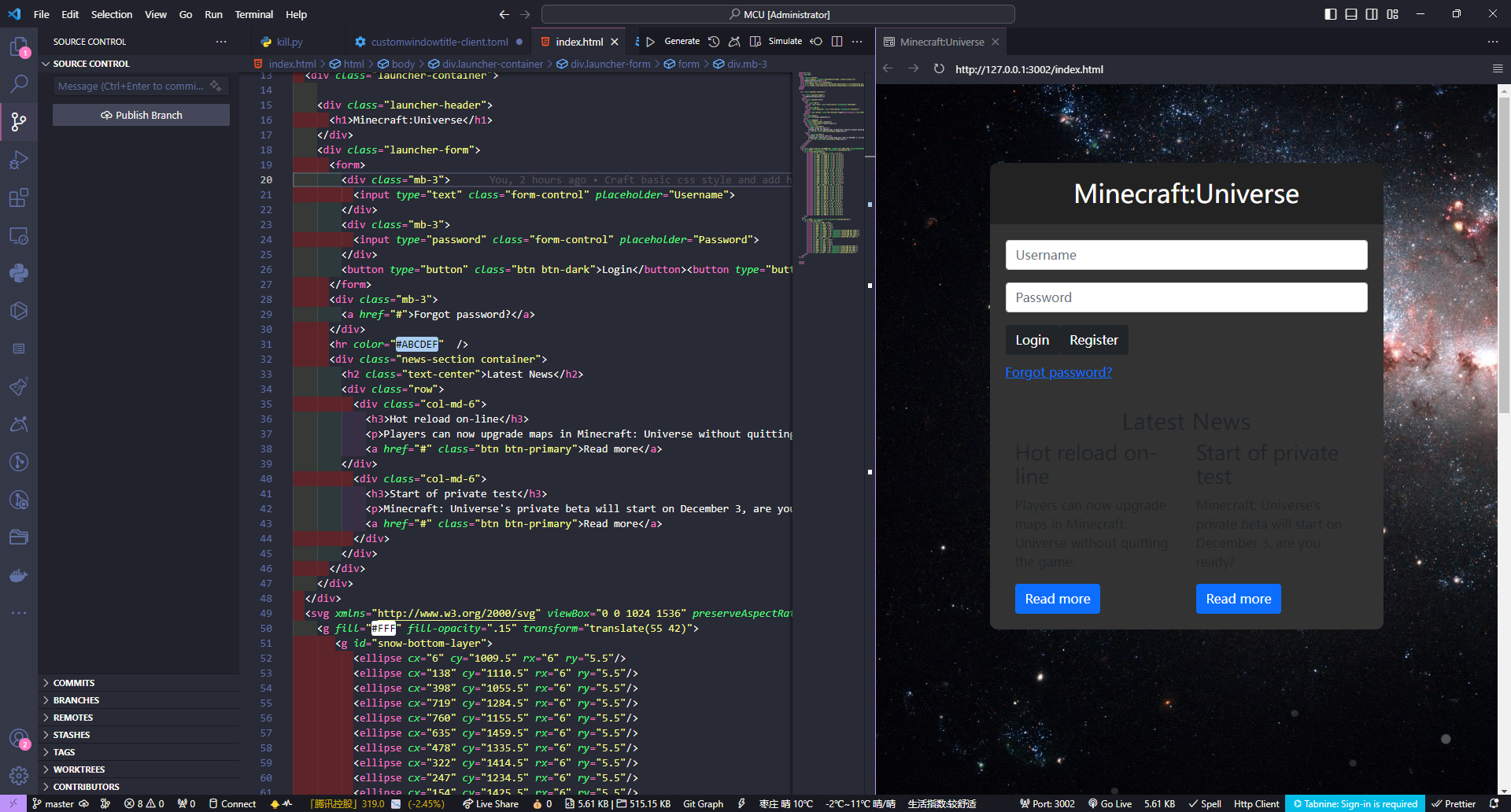Open Customize Layout icon in title bar
Viewport: 1511px width, 812px height.
point(1393,14)
